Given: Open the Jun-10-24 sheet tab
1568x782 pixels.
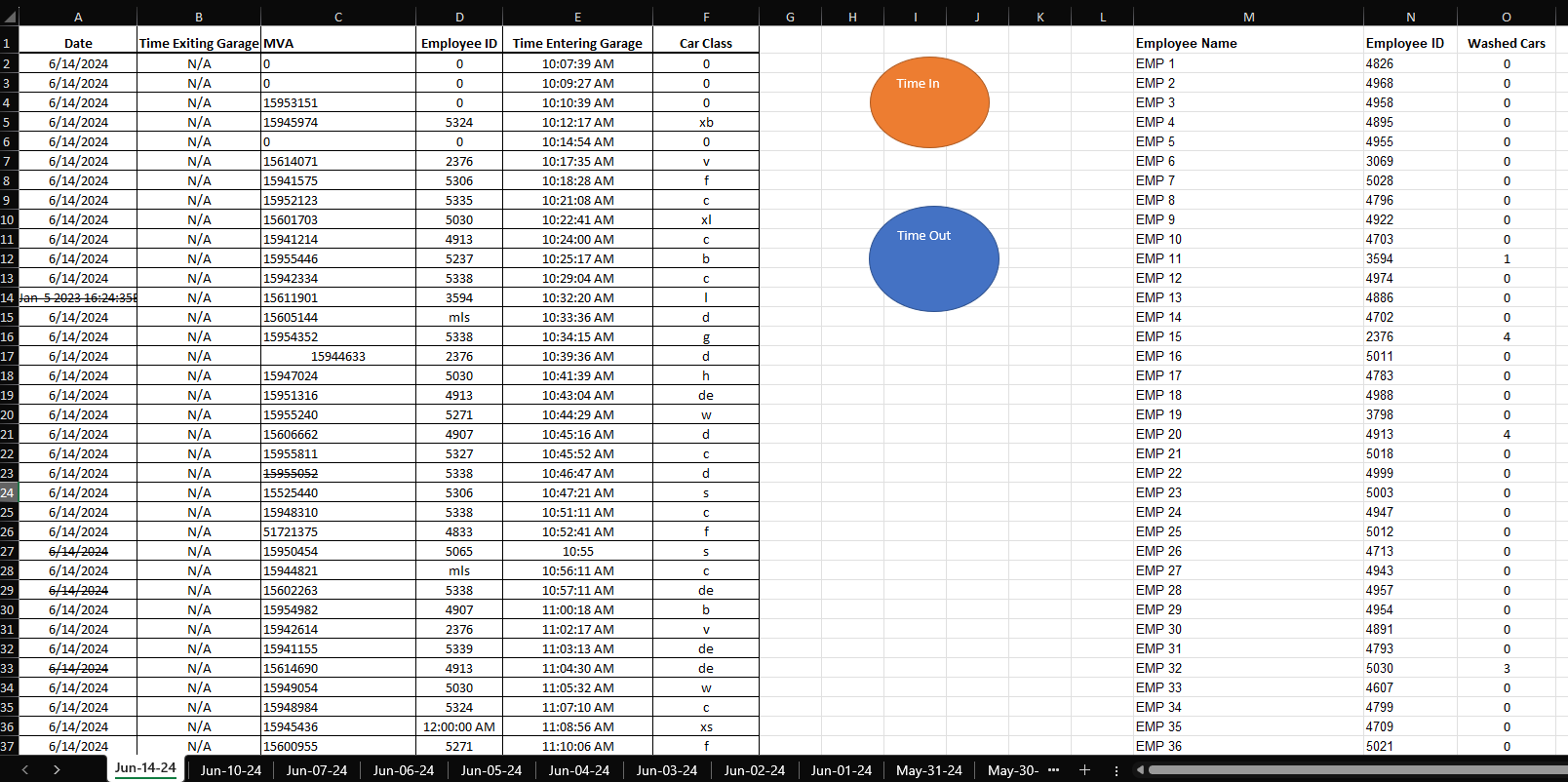Looking at the screenshot, I should tap(231, 770).
